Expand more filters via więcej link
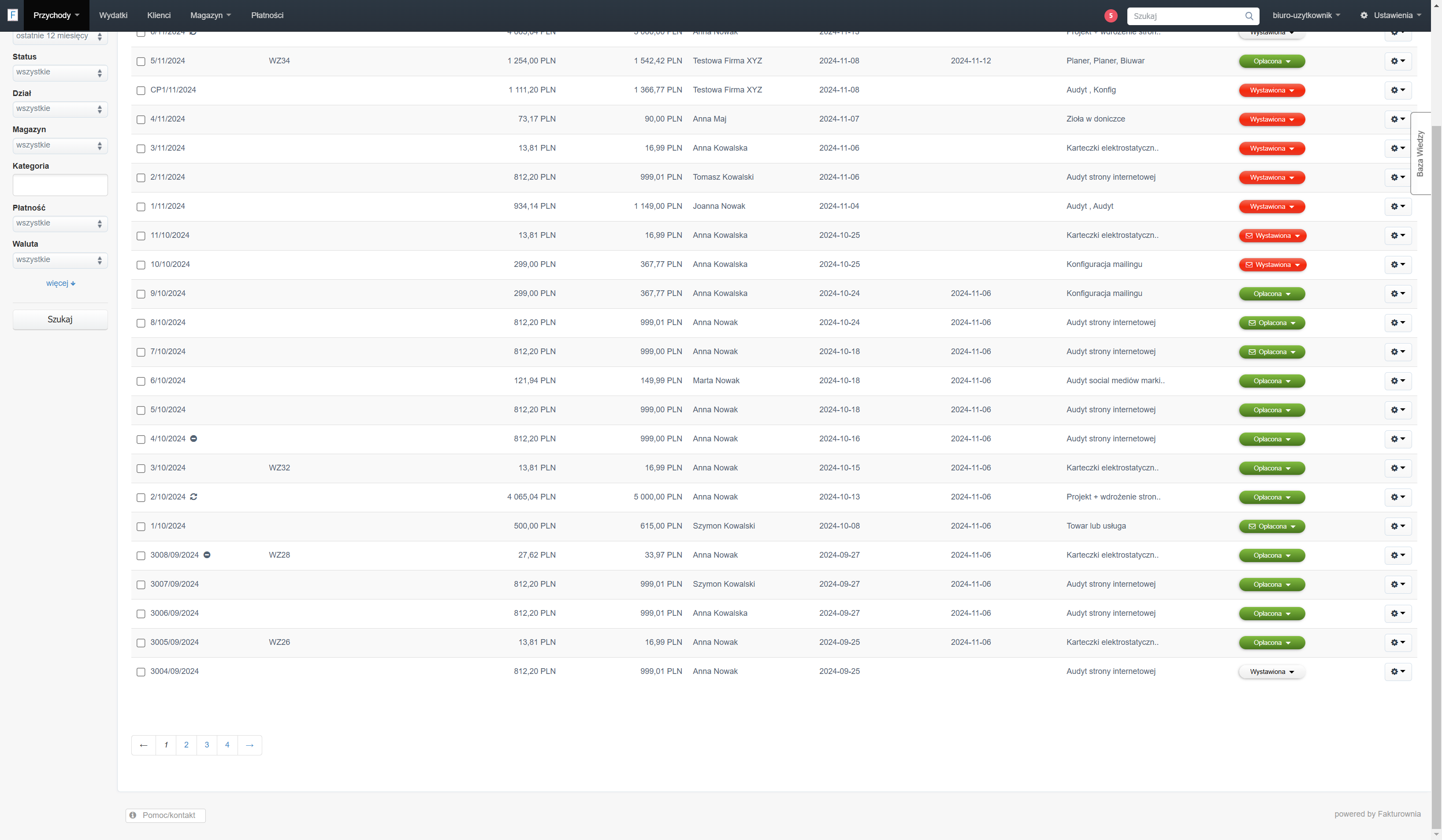Image resolution: width=1442 pixels, height=840 pixels. point(61,283)
